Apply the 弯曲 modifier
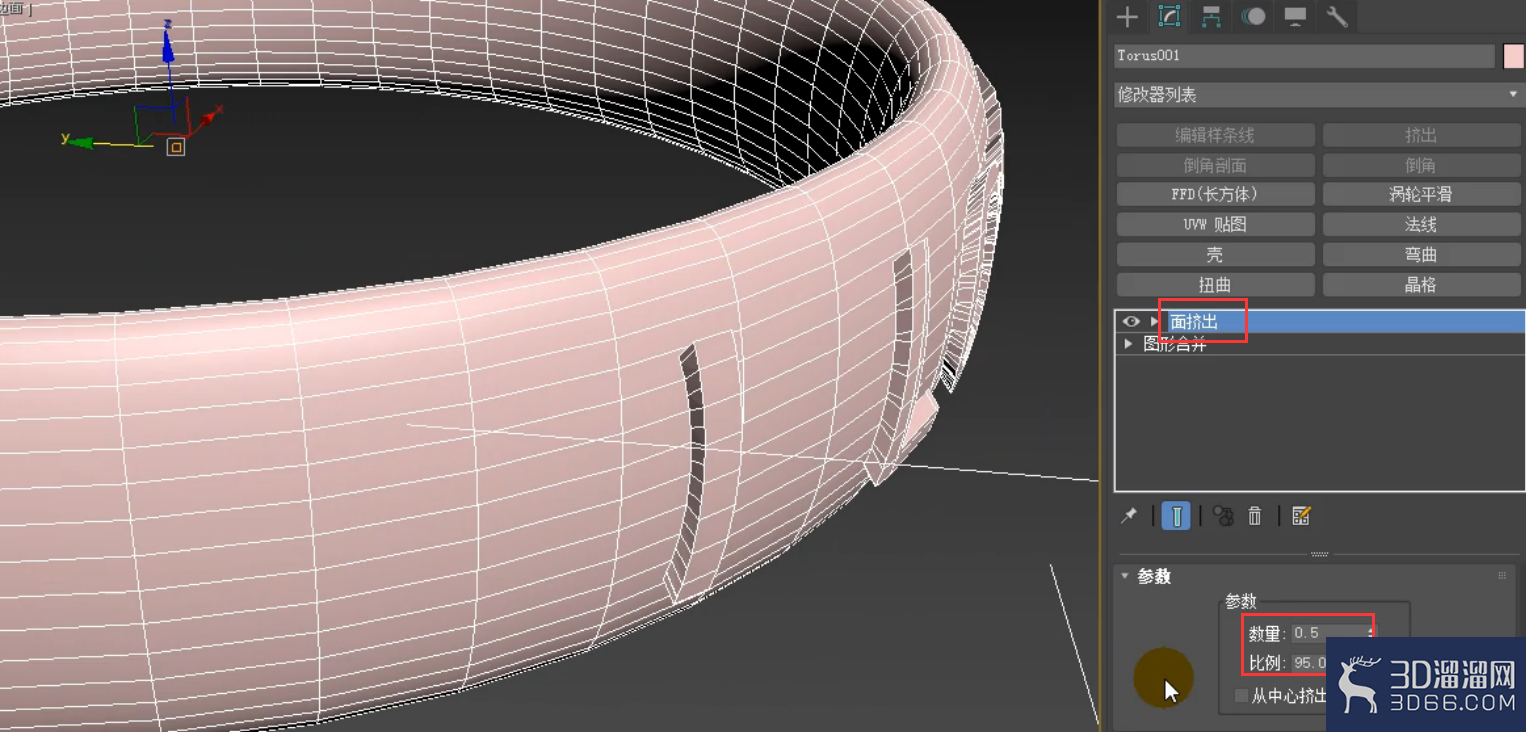 (1421, 255)
